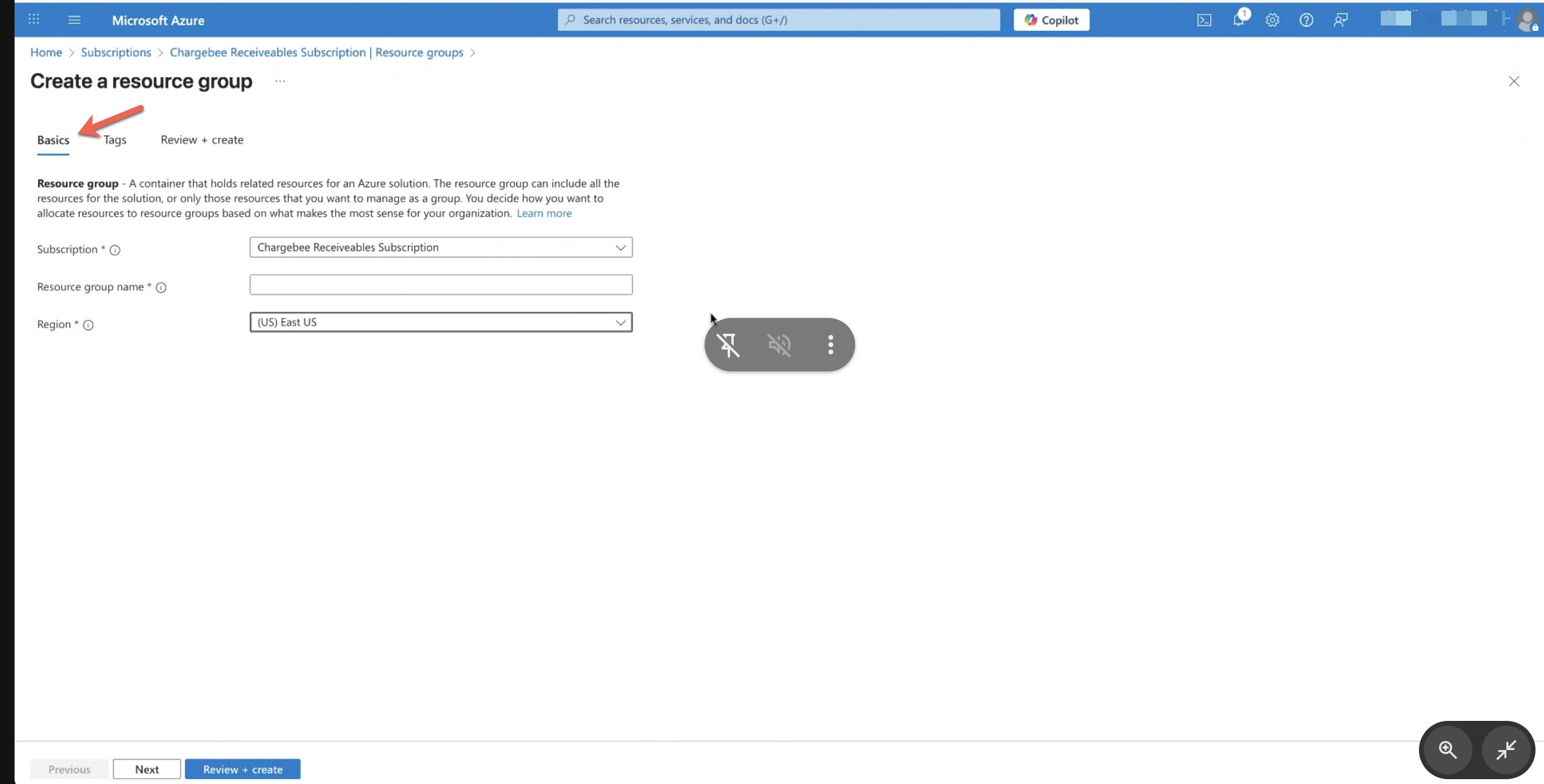This screenshot has height=784, width=1544.
Task: Toggle the unpin control on overlay
Action: 728,345
